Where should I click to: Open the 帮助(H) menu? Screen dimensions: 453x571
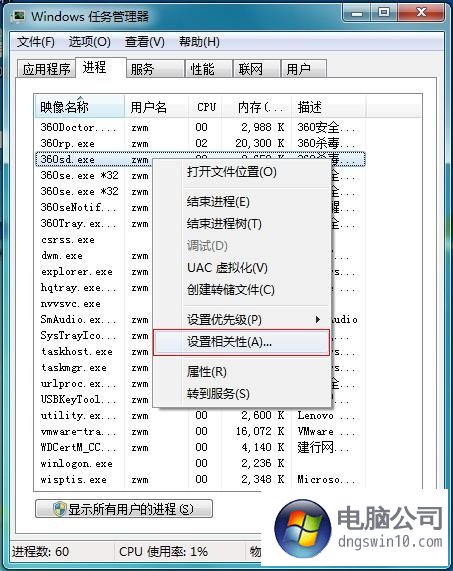pos(199,42)
